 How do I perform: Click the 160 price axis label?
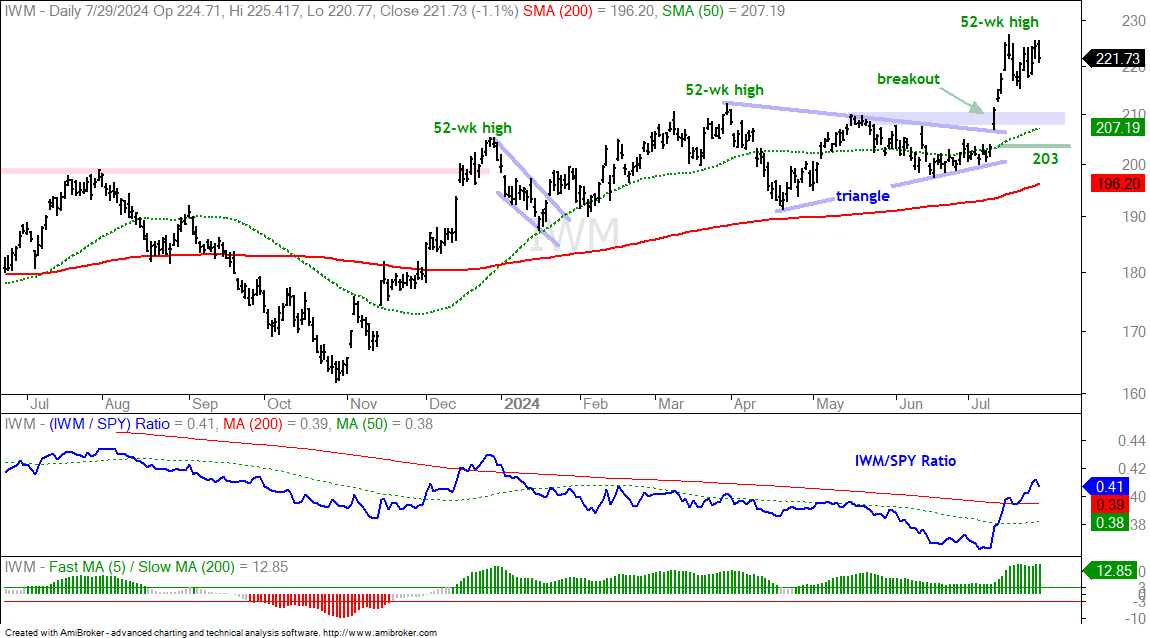coord(1132,394)
